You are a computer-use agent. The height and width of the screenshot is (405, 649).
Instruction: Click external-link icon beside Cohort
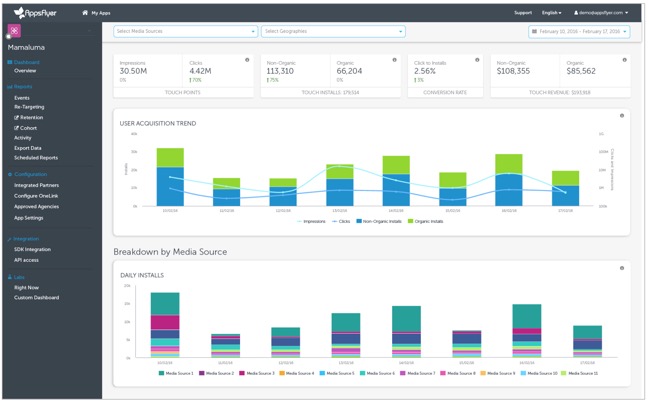(x=17, y=128)
